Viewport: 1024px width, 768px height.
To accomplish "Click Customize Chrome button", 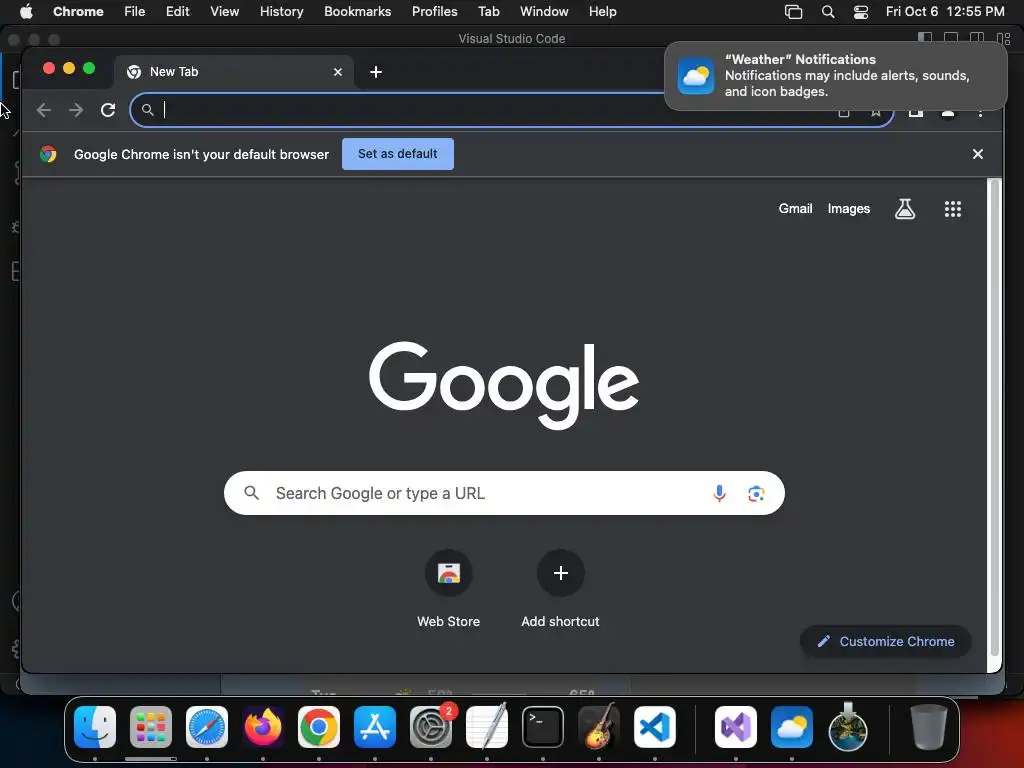I will tap(886, 641).
